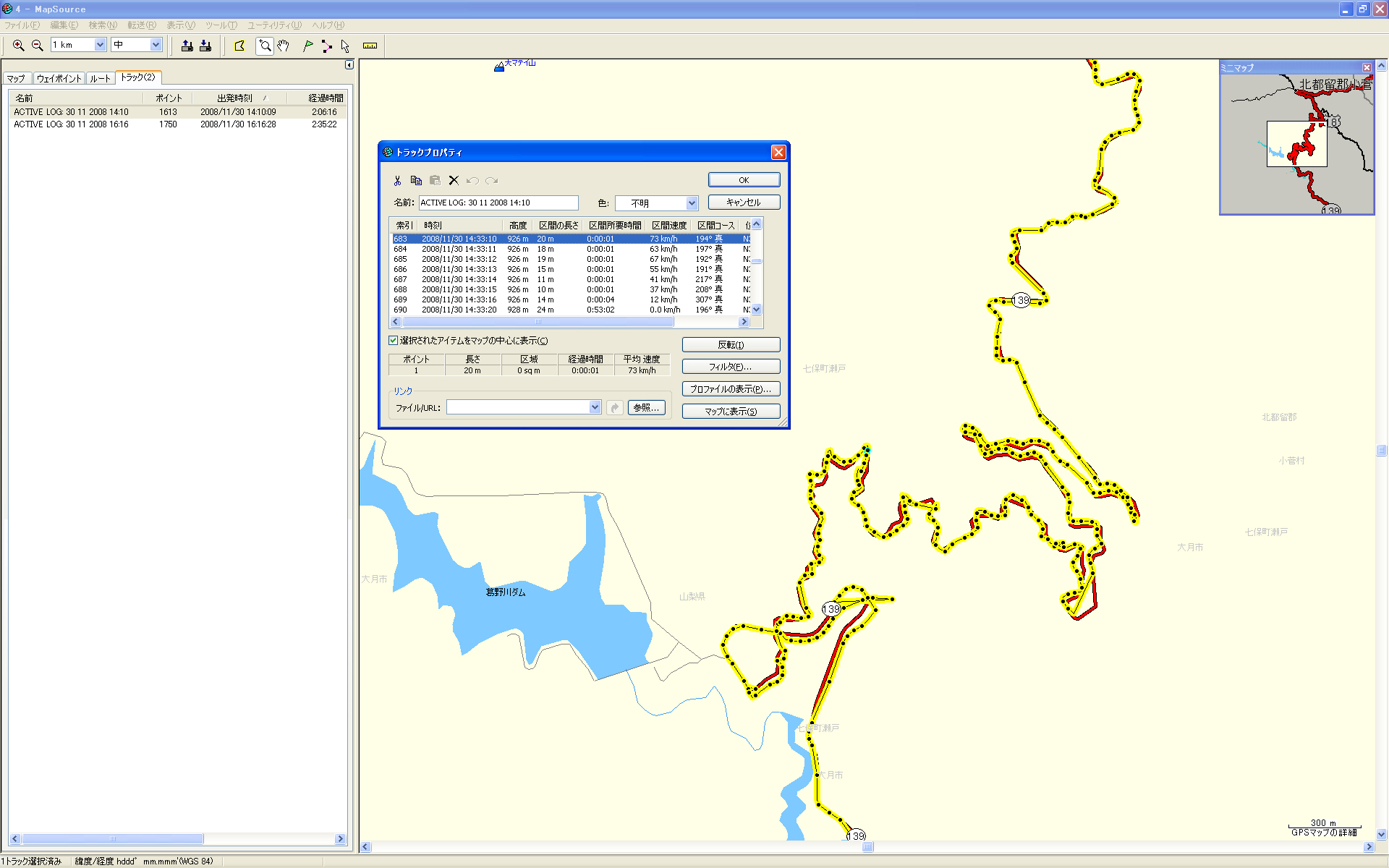Expand the ファイル/URL combo box
The image size is (1389, 868).
pyautogui.click(x=595, y=407)
